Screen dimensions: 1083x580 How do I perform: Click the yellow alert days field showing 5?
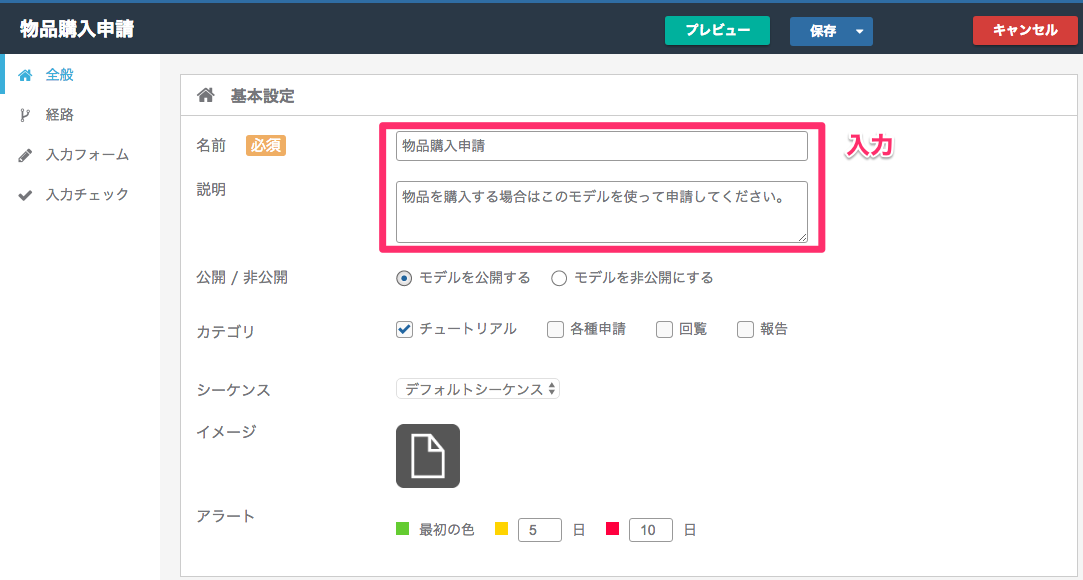pyautogui.click(x=539, y=530)
